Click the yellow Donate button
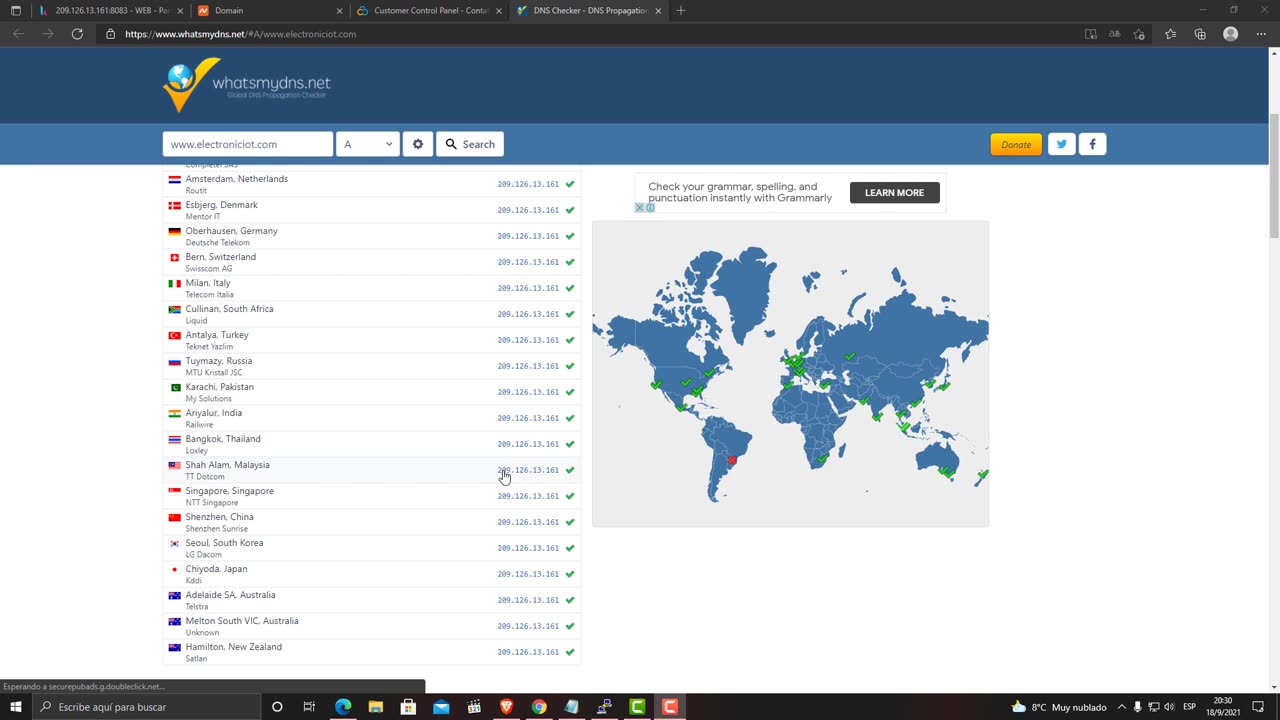 [1016, 144]
